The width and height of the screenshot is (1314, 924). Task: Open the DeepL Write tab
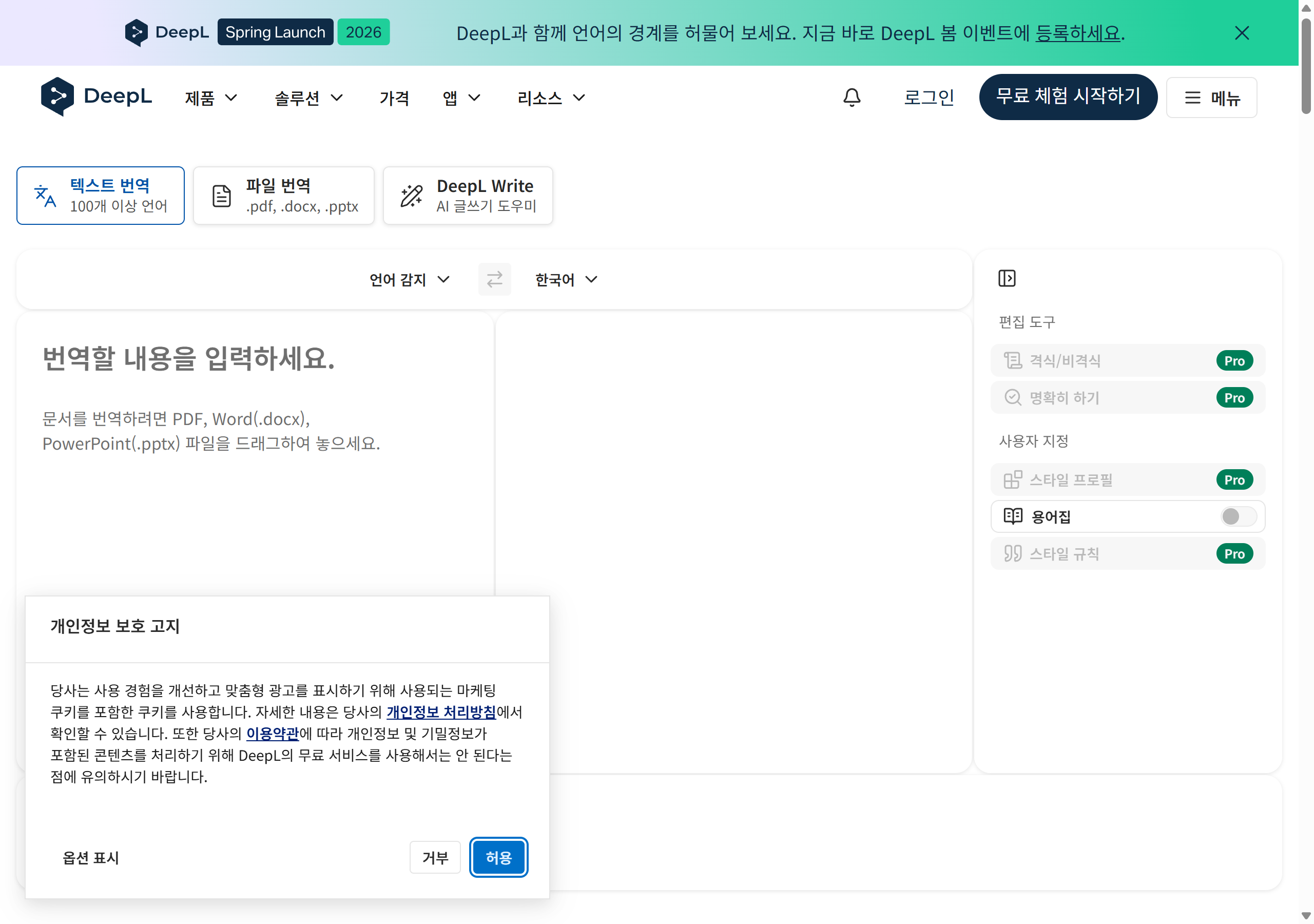pos(468,195)
